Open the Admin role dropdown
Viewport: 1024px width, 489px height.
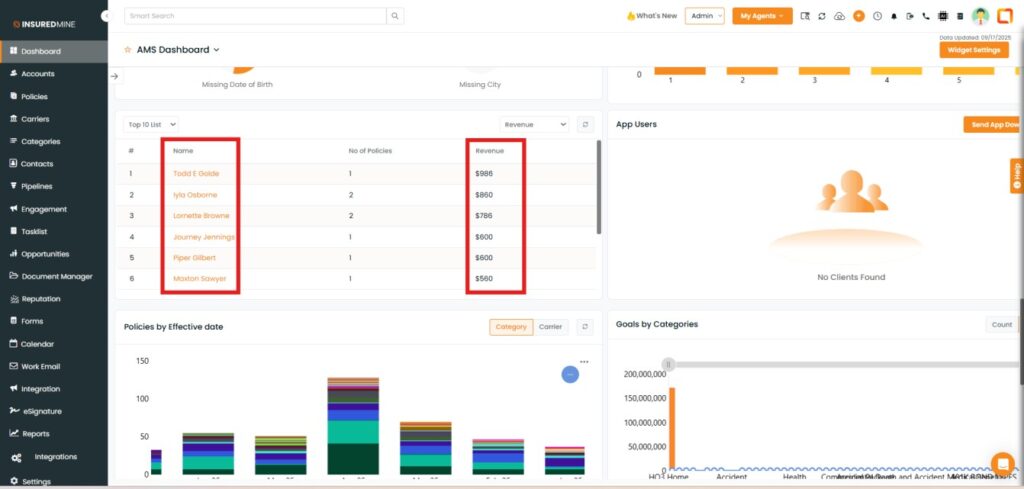coord(704,16)
